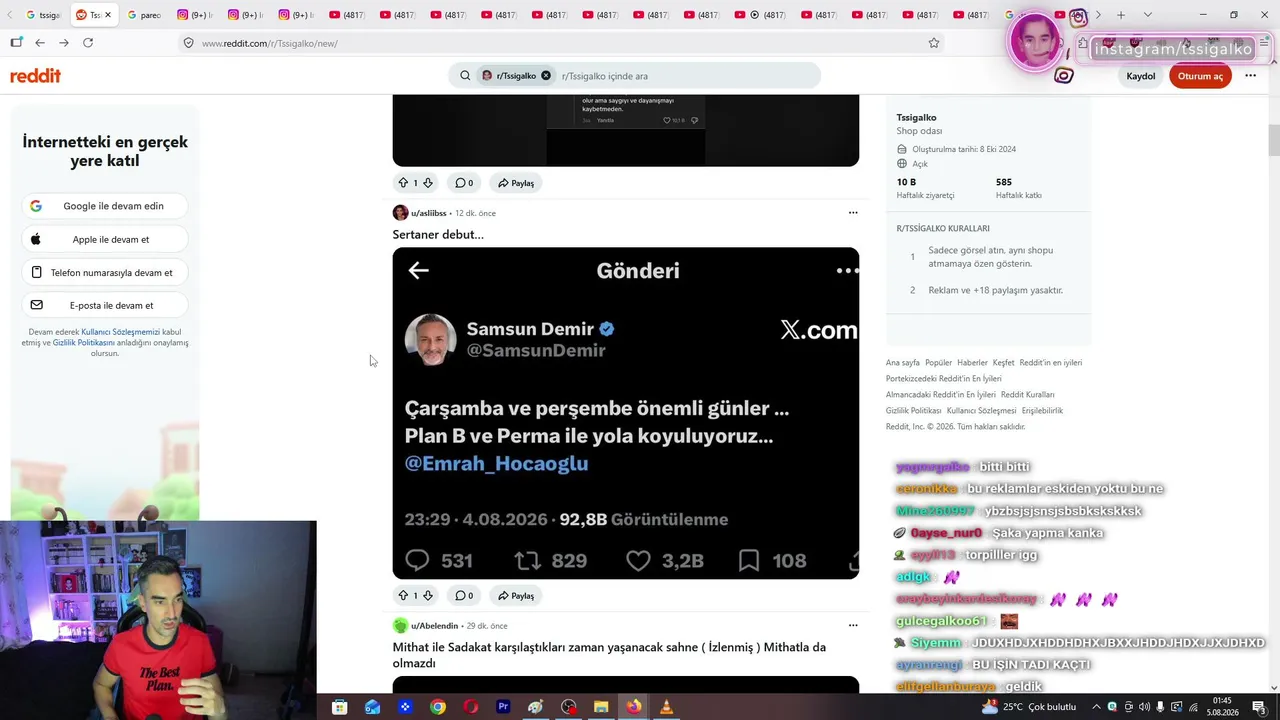This screenshot has width=1280, height=720.
Task: Click the Kaydol sign-up button
Action: coord(1141,76)
